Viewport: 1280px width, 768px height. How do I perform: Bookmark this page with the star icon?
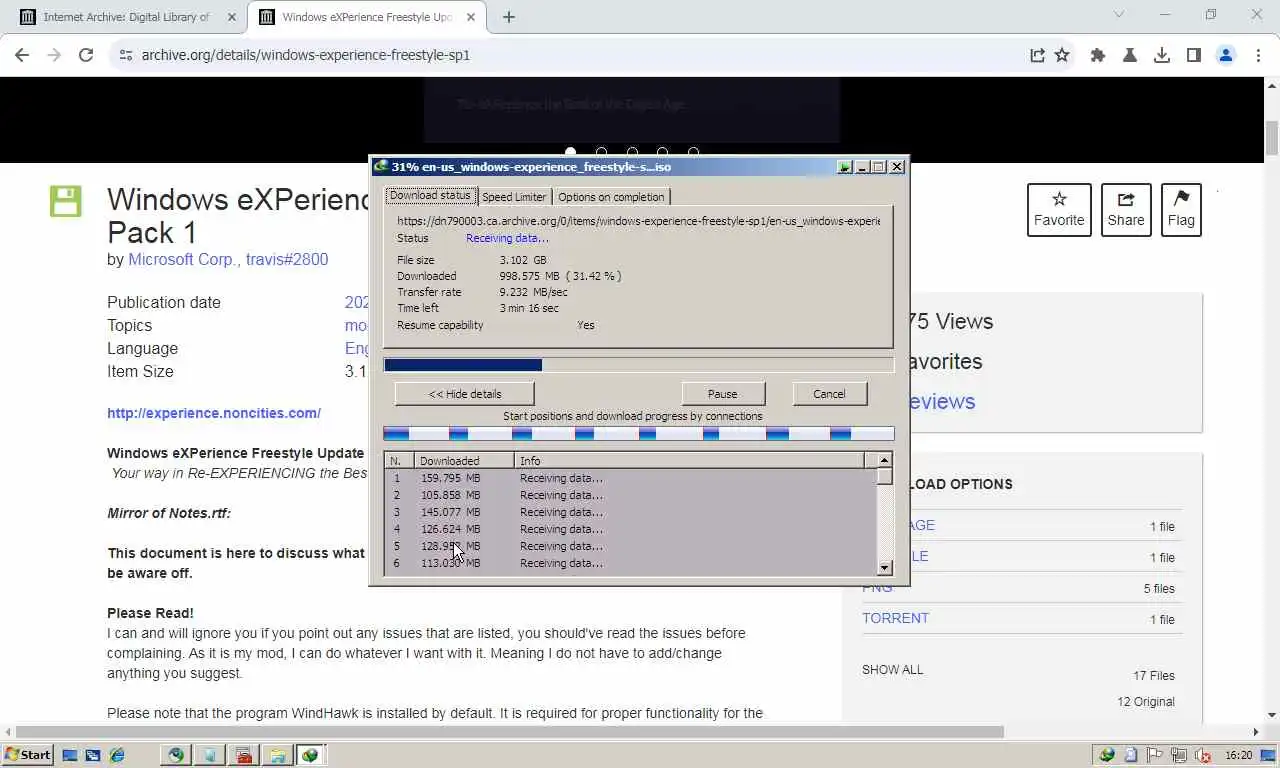pos(1062,55)
